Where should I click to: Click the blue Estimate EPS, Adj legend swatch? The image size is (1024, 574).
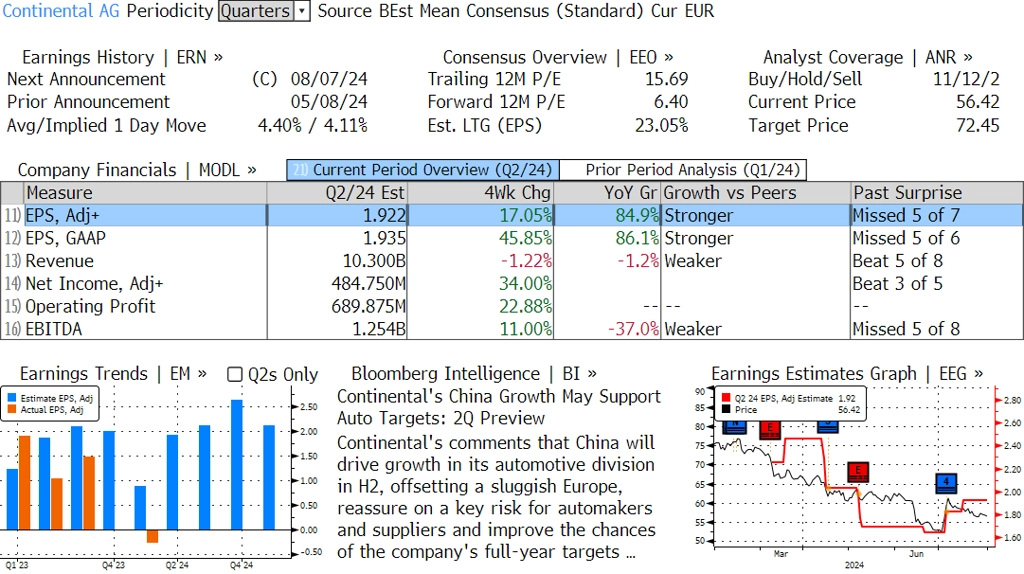(12, 398)
